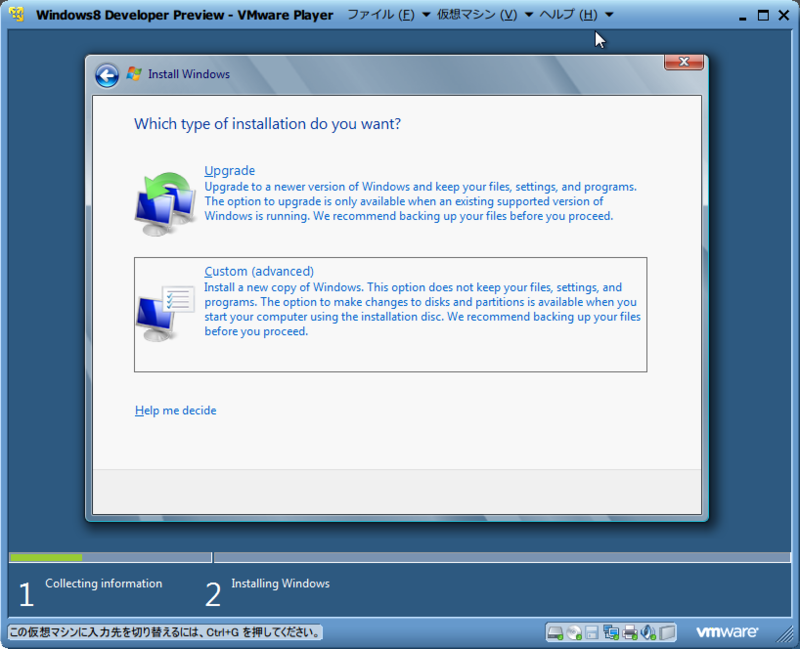Maximize the VMware Player window

tap(763, 15)
